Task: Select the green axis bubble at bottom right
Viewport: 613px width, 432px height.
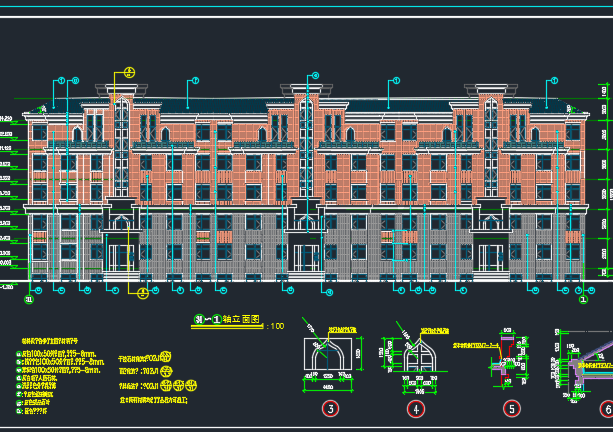Action: pyautogui.click(x=583, y=297)
